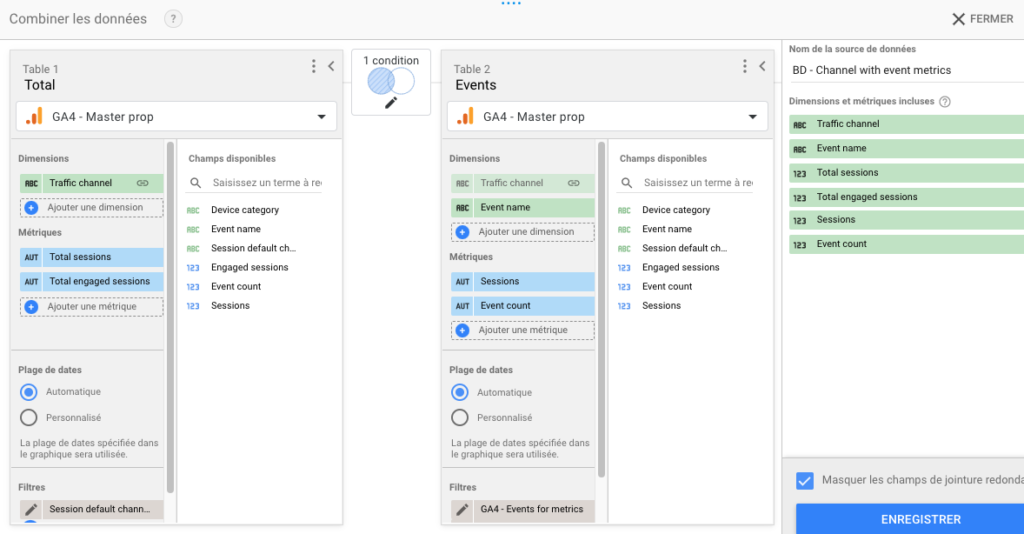The width and height of the screenshot is (1024, 534).
Task: Click Event name in included fields list
Action: (x=906, y=149)
